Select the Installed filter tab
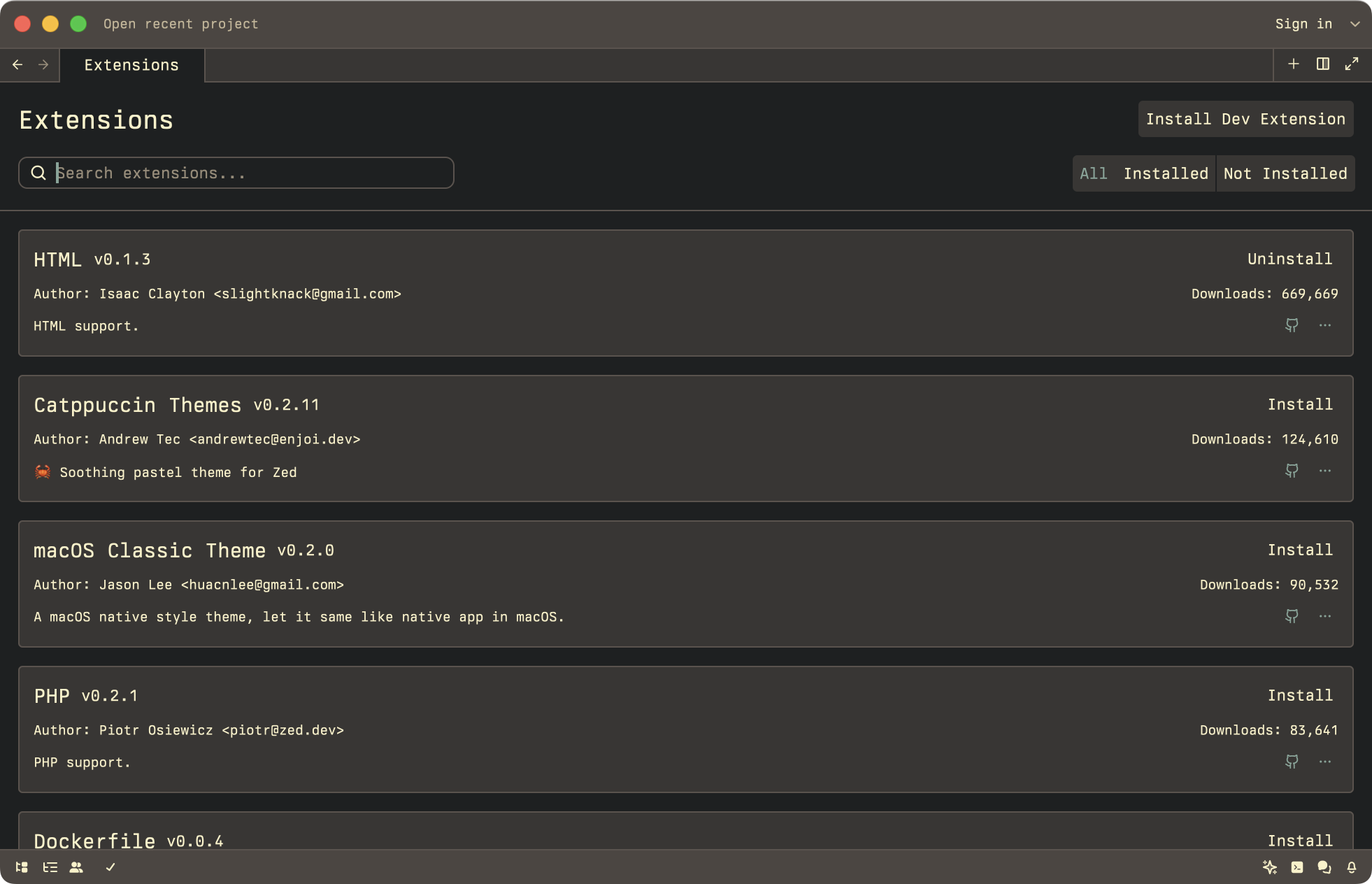 (x=1166, y=173)
